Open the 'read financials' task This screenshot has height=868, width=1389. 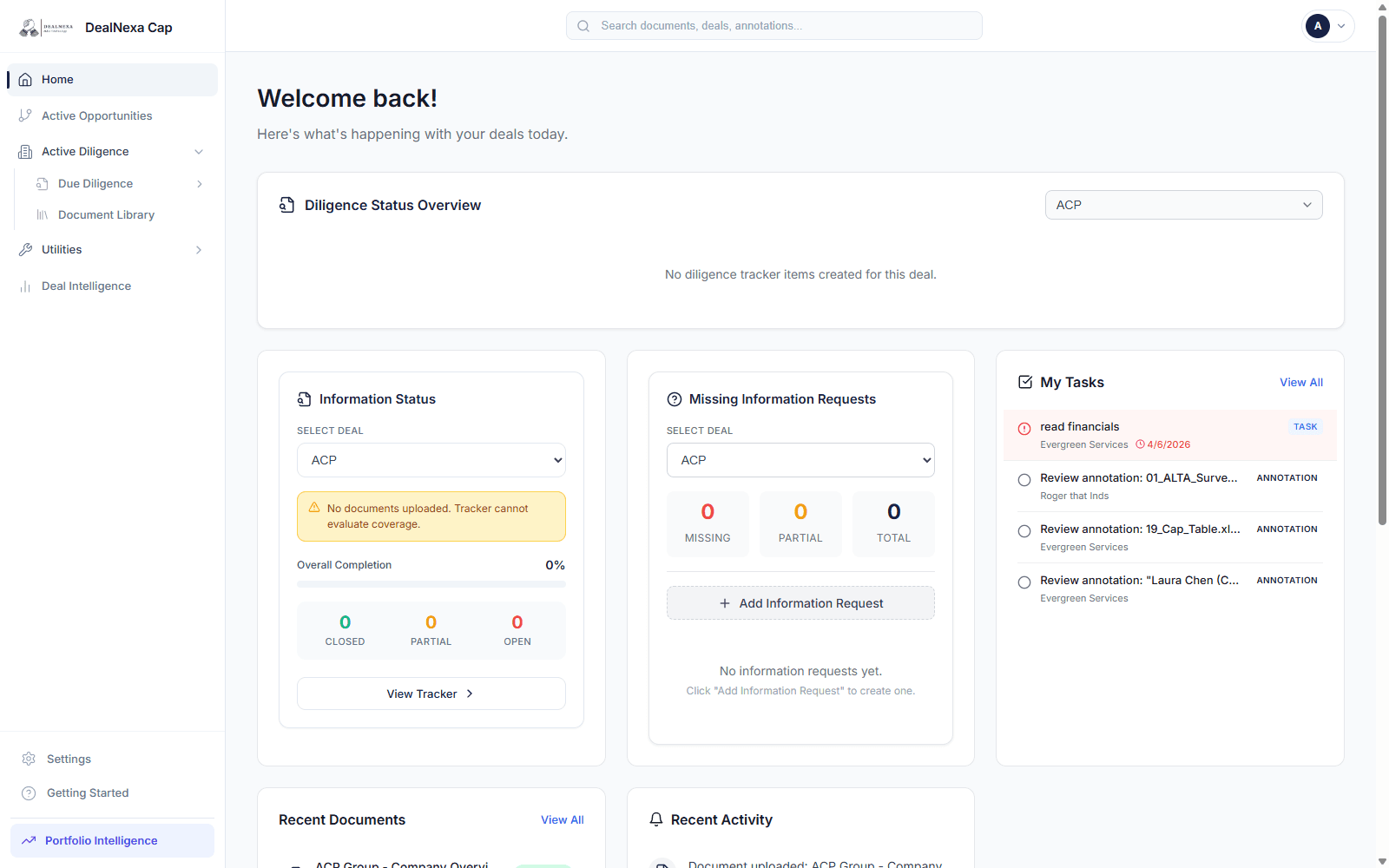pyautogui.click(x=1170, y=435)
